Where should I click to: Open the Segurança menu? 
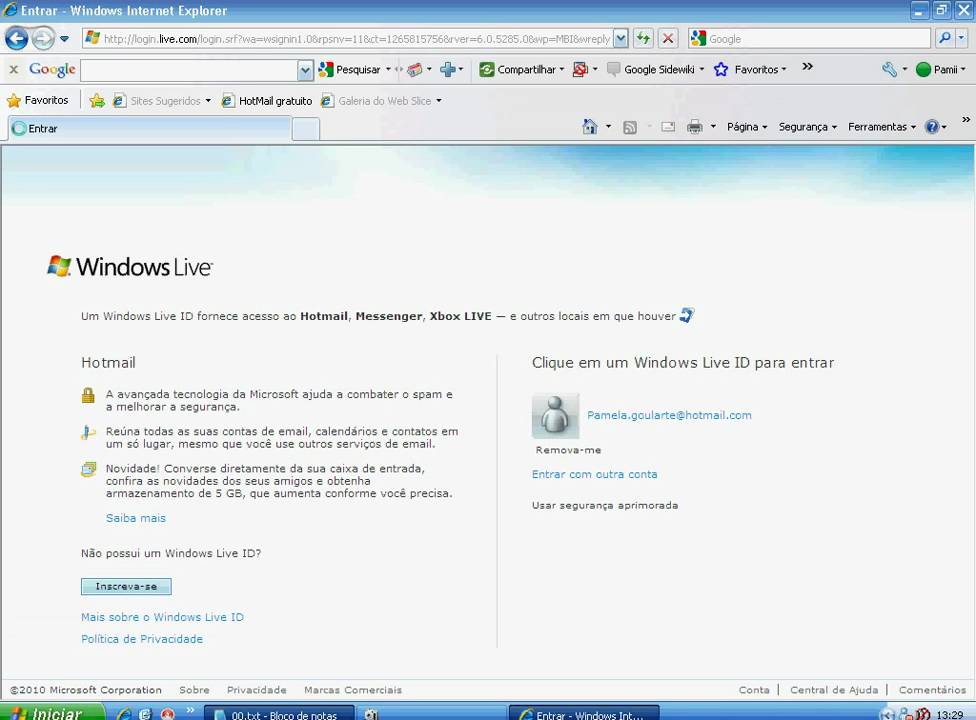[807, 127]
